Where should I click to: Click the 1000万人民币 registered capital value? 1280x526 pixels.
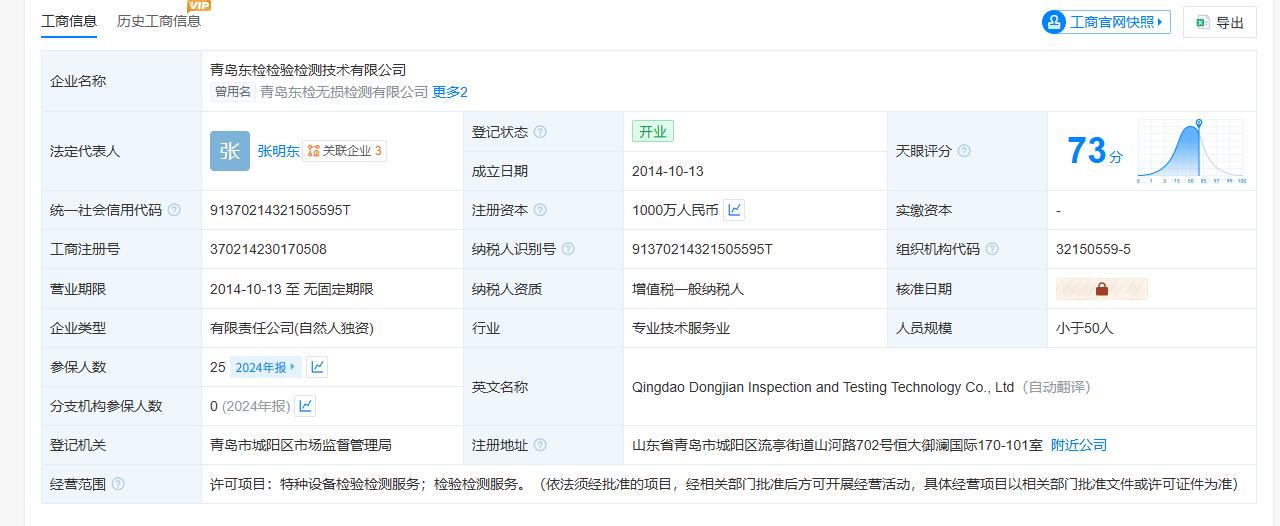[675, 210]
